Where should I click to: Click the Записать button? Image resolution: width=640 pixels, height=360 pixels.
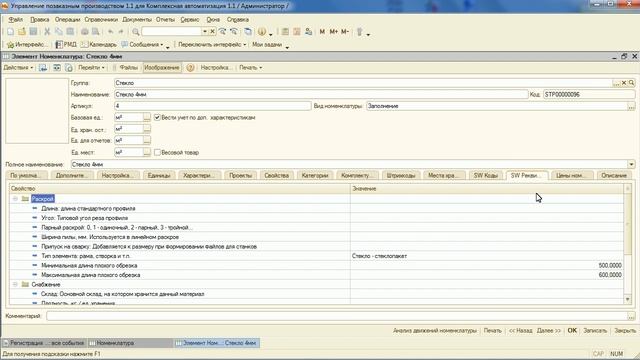click(595, 331)
